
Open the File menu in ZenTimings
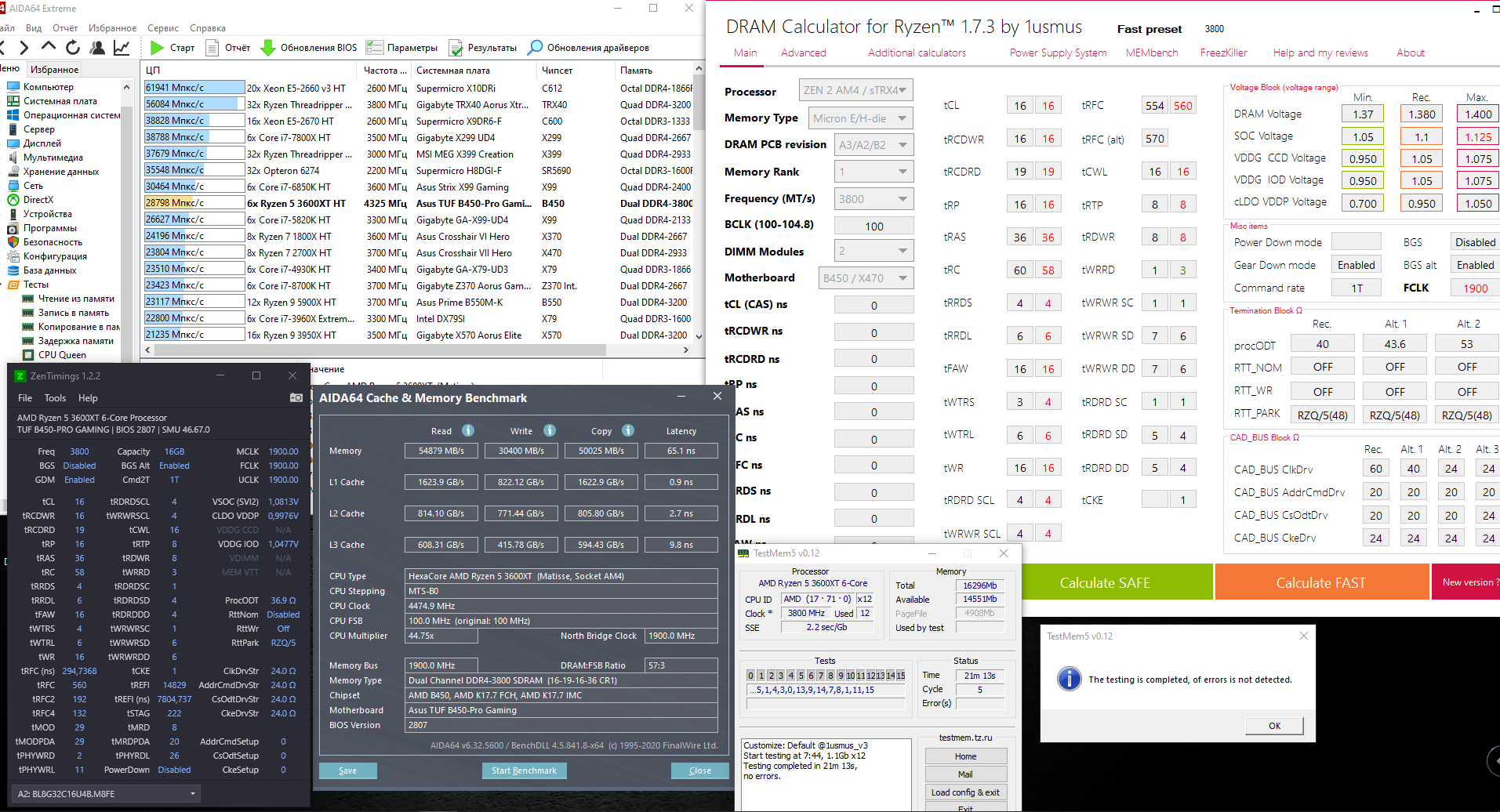(x=25, y=398)
